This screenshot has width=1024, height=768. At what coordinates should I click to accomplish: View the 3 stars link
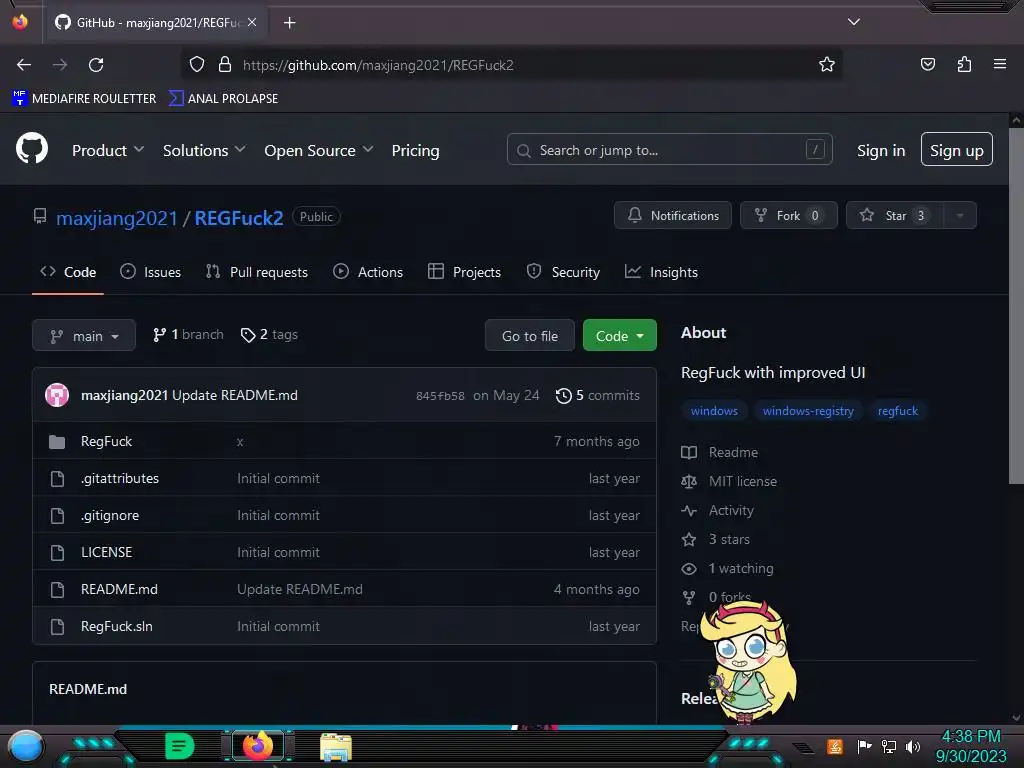716,539
